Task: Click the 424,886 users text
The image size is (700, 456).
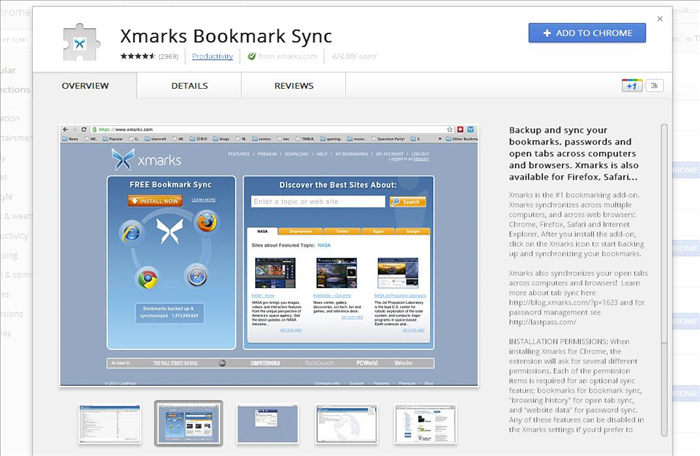Action: point(354,56)
